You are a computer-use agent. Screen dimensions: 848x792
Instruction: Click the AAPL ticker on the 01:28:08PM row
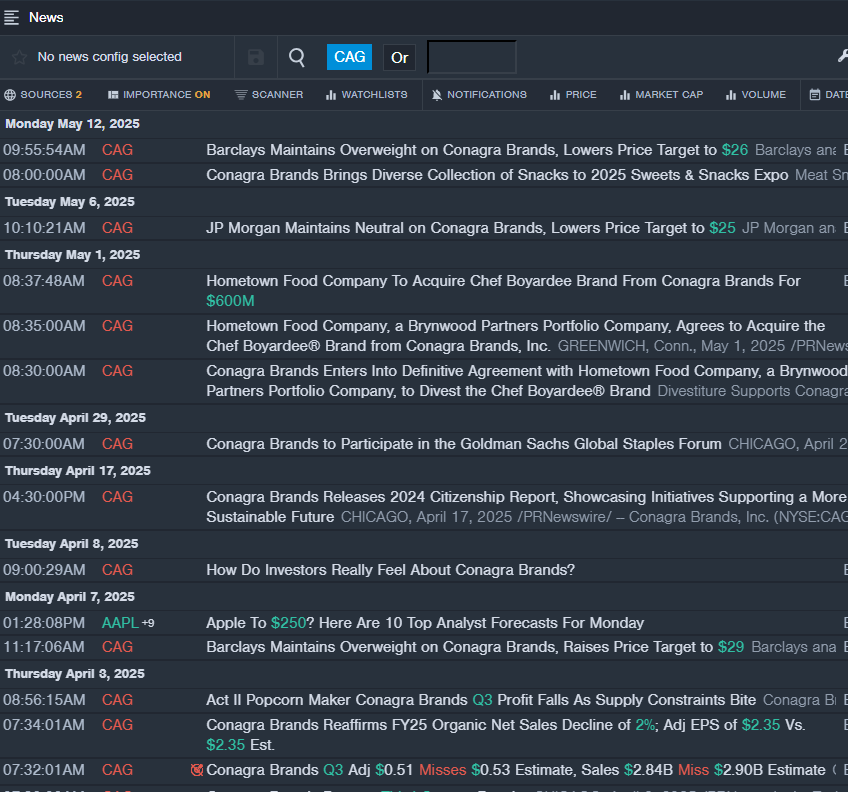click(x=120, y=623)
